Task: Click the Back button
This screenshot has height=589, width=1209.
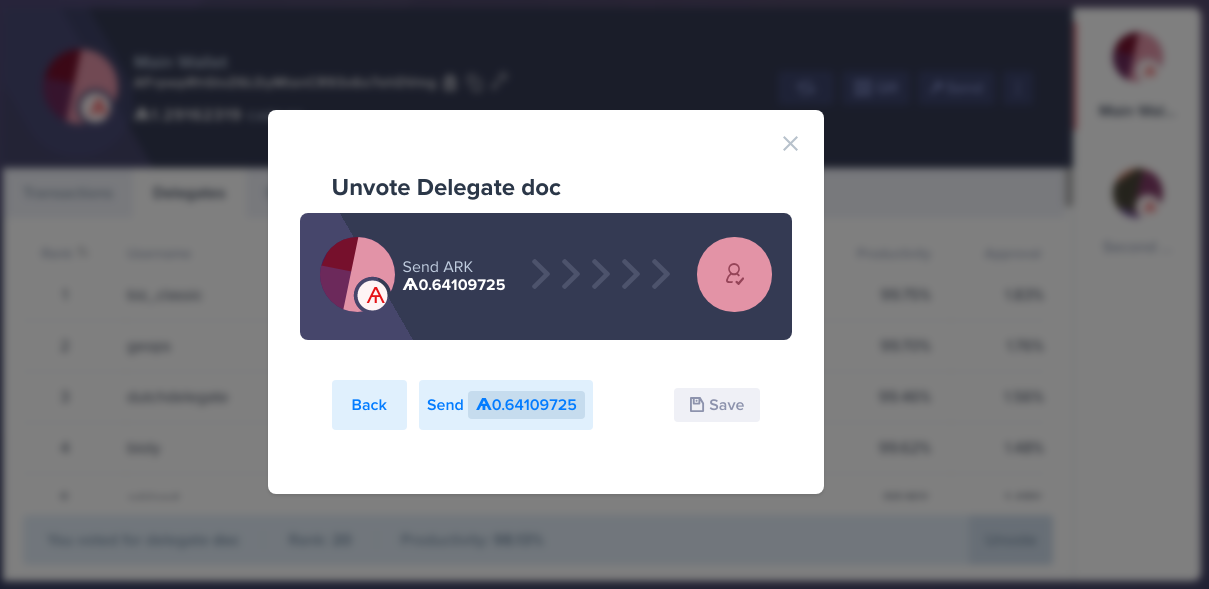Action: [x=369, y=405]
